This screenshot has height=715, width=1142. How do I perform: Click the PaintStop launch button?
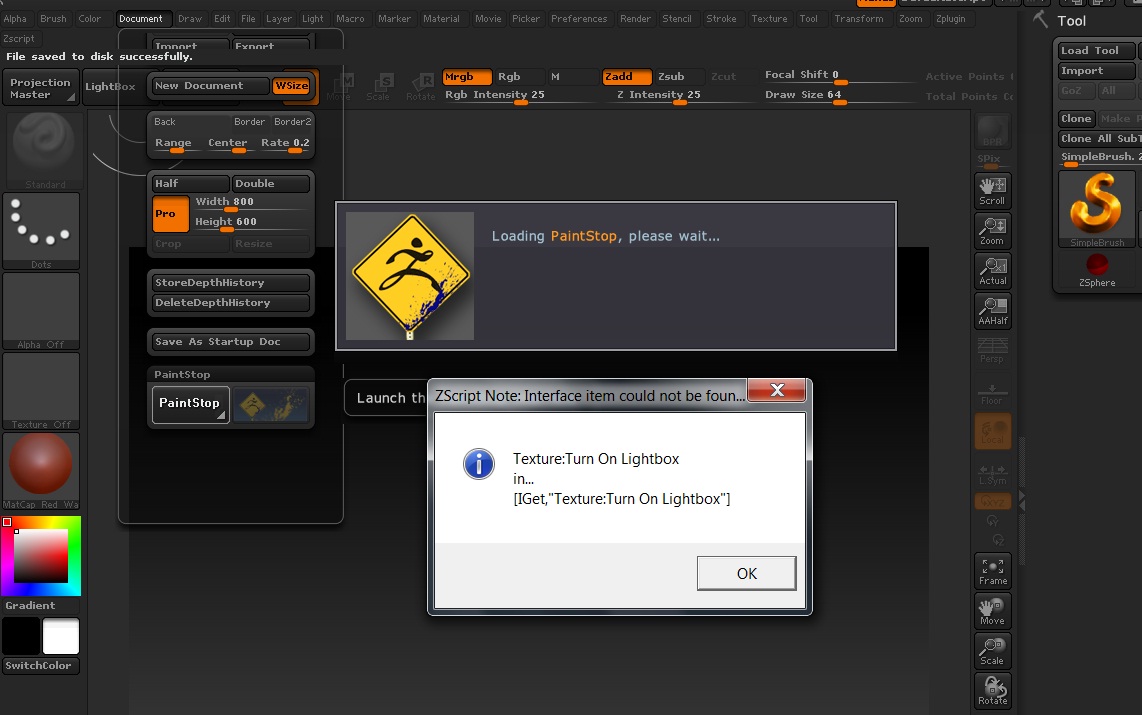190,404
